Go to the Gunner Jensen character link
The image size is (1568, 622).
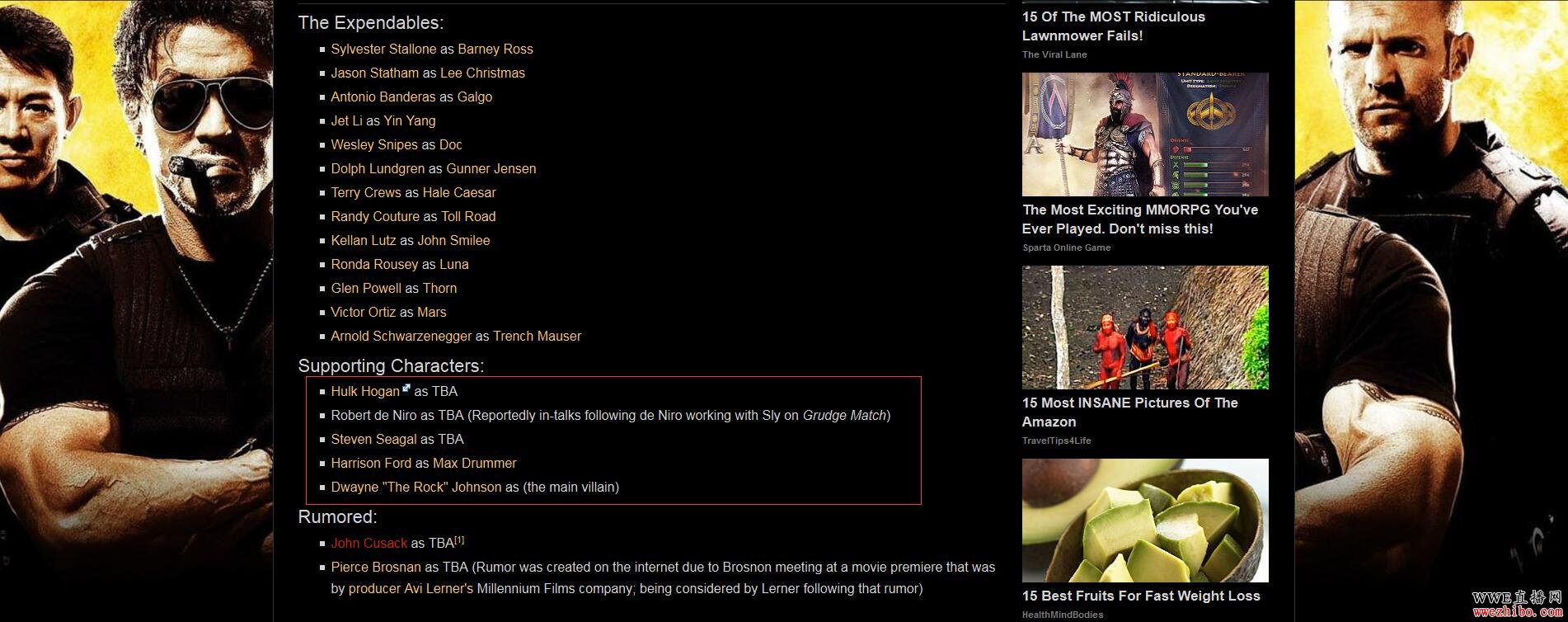coord(491,168)
